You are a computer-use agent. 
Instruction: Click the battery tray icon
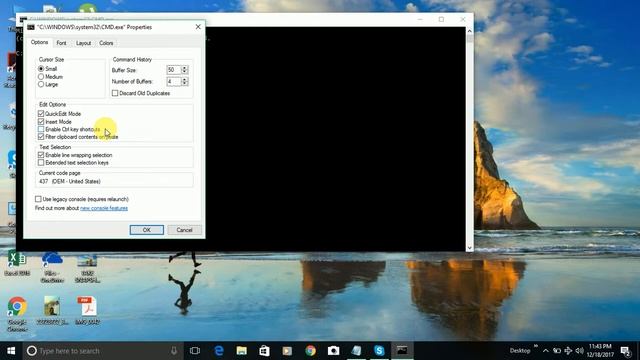tap(557, 351)
